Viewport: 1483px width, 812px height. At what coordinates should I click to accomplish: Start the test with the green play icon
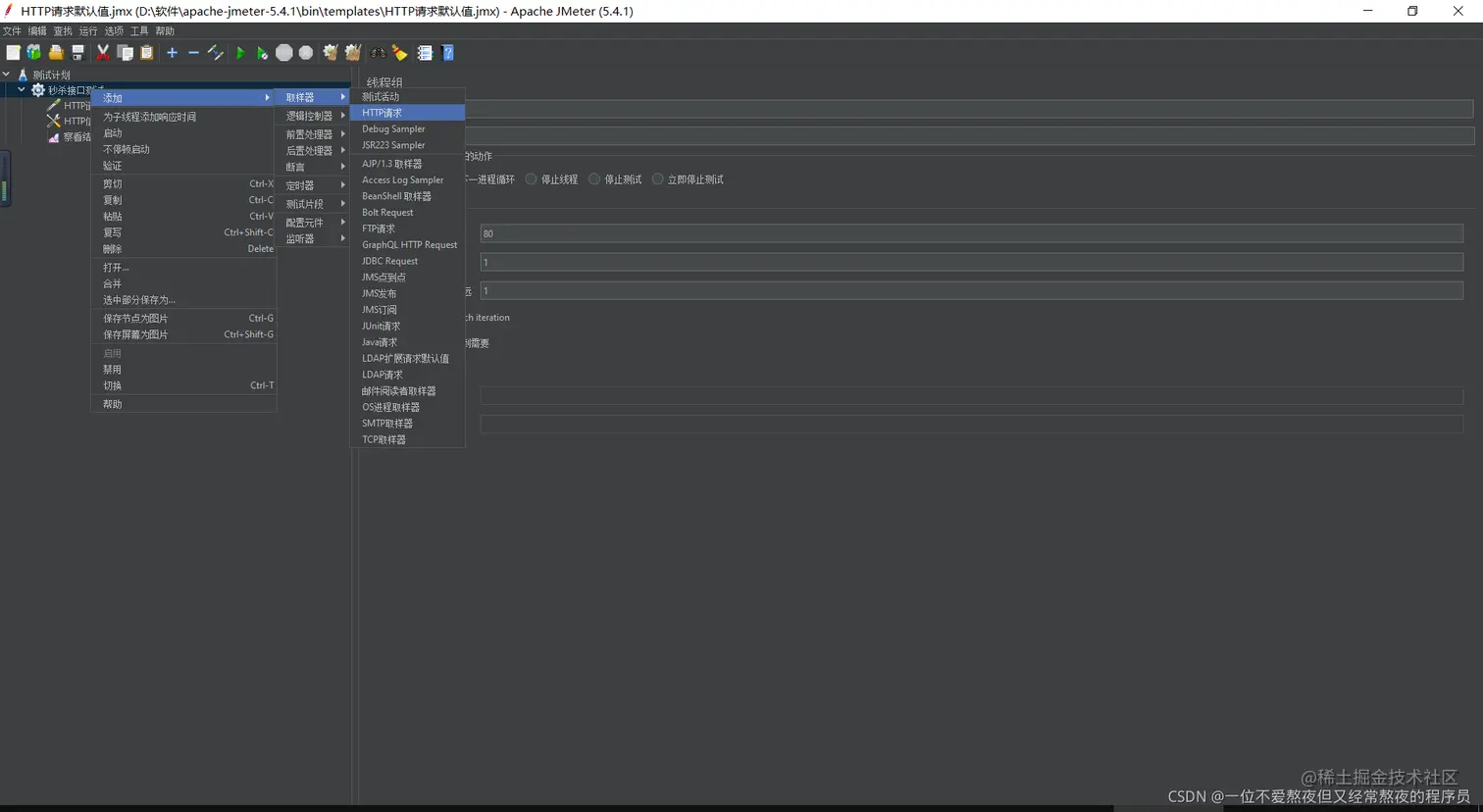pos(240,53)
